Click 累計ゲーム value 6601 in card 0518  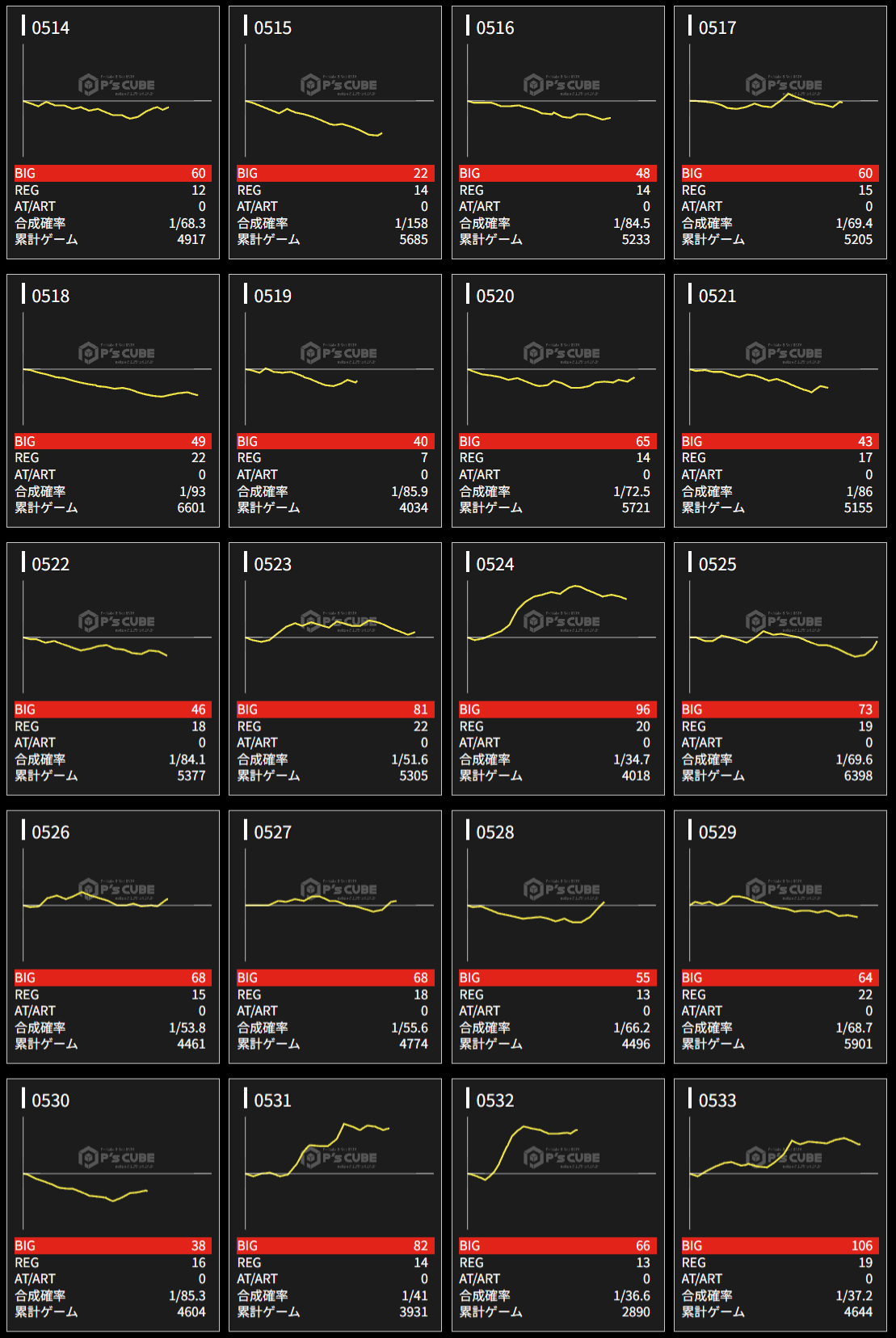[191, 507]
